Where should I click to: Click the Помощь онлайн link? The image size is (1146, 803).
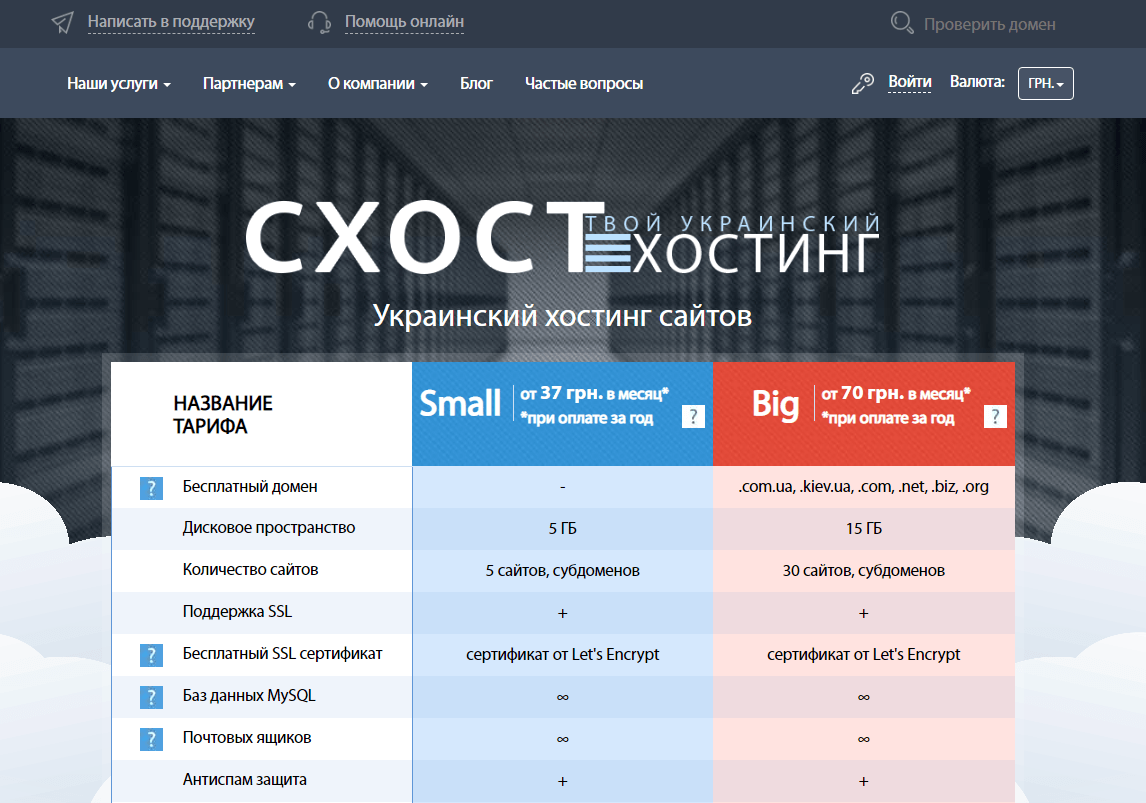404,21
